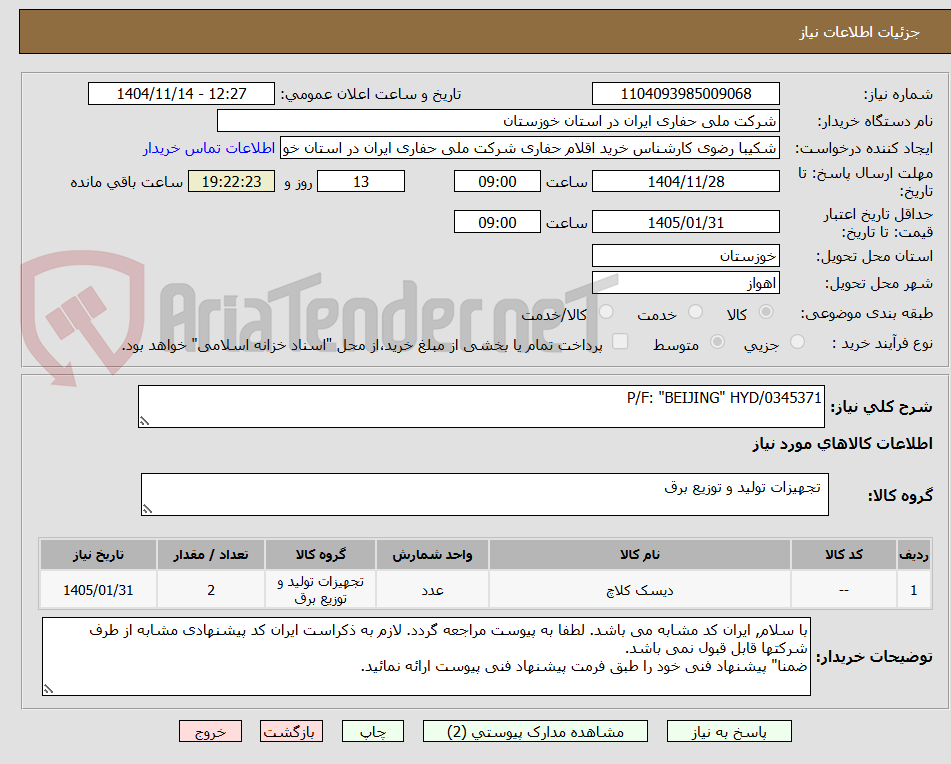The image size is (951, 764).
Task: Click the تعداد / مقدار column header
Action: tap(211, 555)
